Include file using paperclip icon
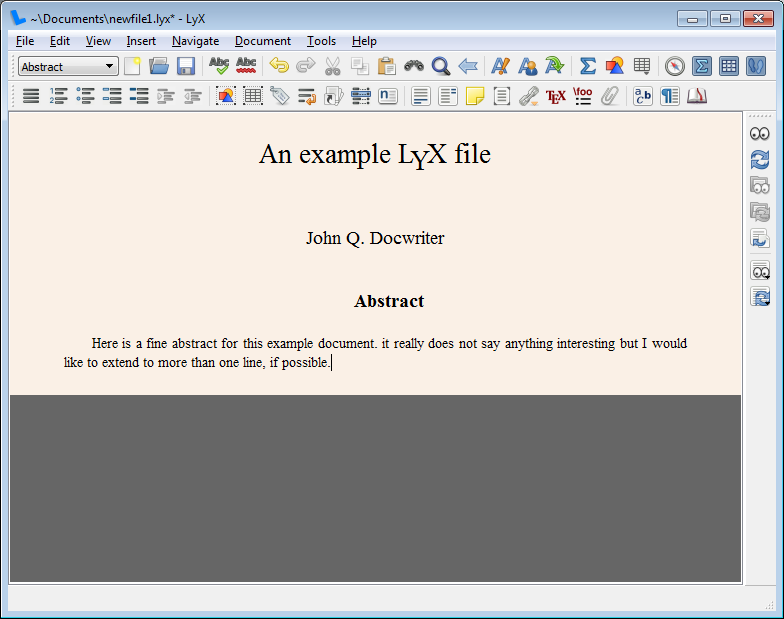This screenshot has height=619, width=784. [x=610, y=96]
